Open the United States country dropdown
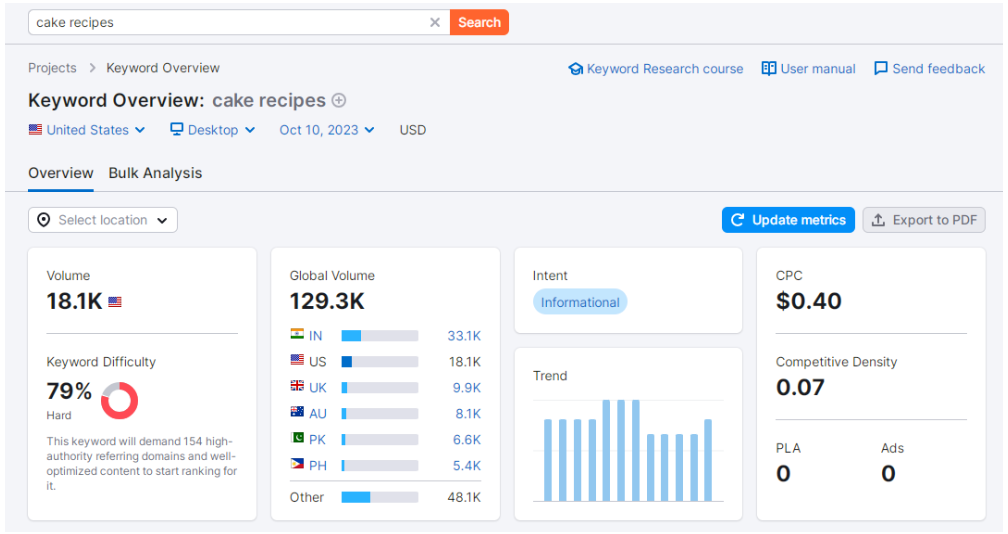 pos(87,130)
